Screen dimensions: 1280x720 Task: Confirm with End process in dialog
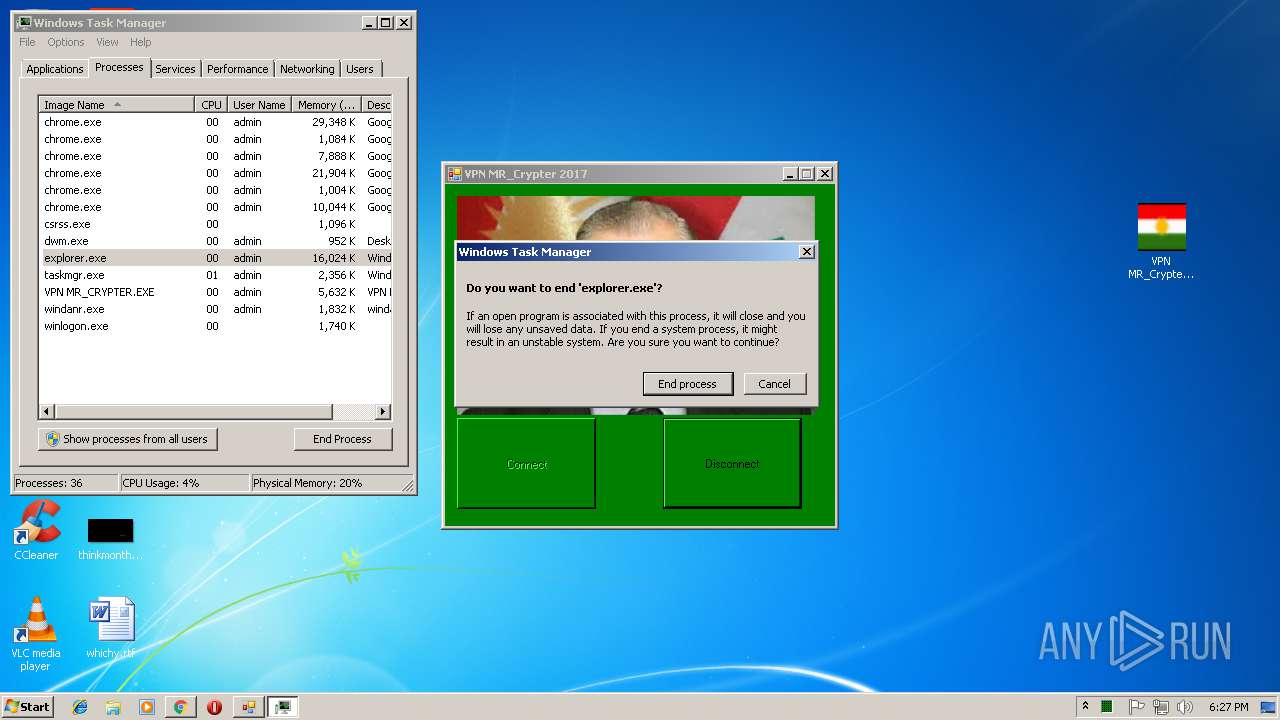click(687, 384)
